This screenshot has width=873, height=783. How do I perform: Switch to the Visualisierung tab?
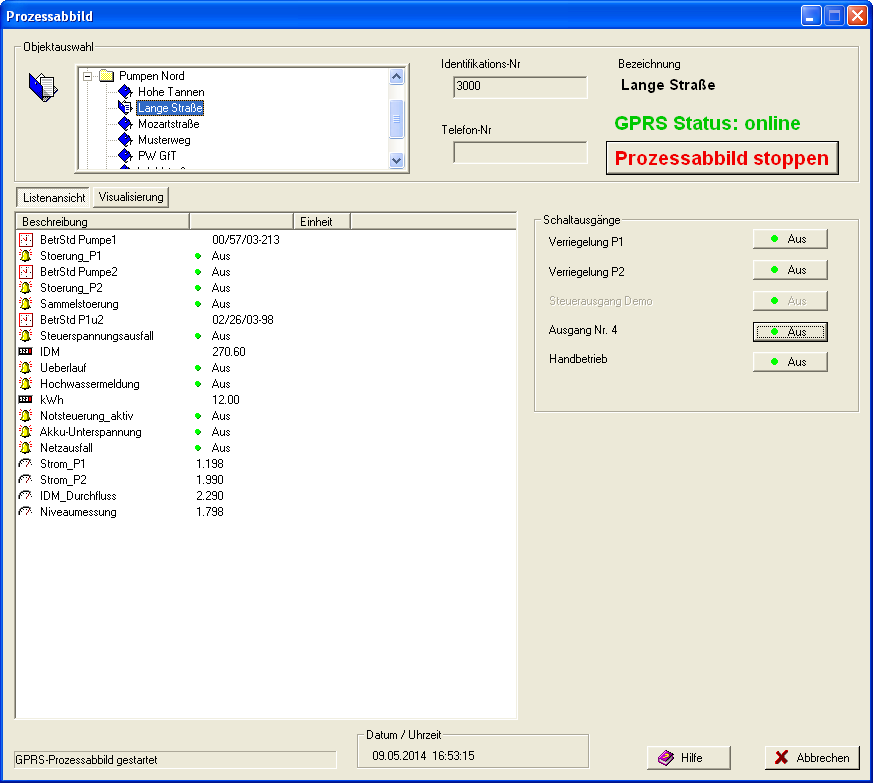click(x=131, y=197)
